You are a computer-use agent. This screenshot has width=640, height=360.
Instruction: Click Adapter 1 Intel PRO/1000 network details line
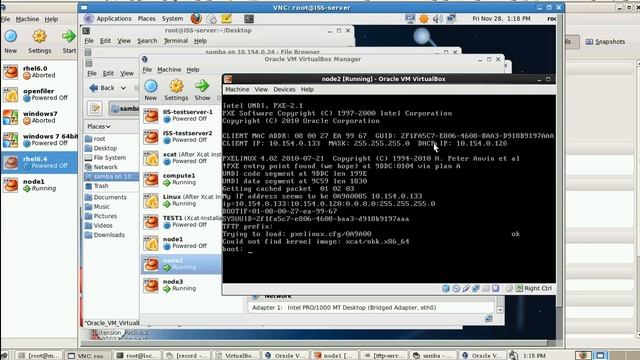tap(344, 308)
